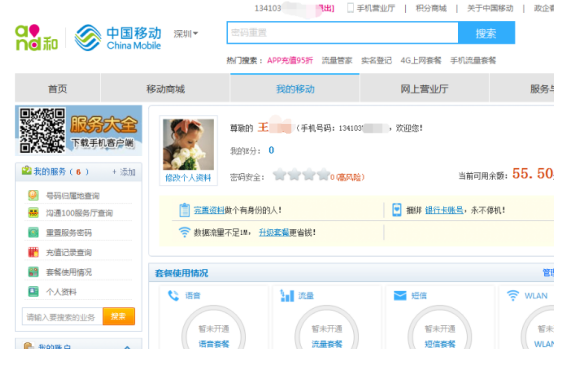This screenshot has height=381, width=570.
Task: Open the 银行卡账号 link
Action: [x=444, y=210]
